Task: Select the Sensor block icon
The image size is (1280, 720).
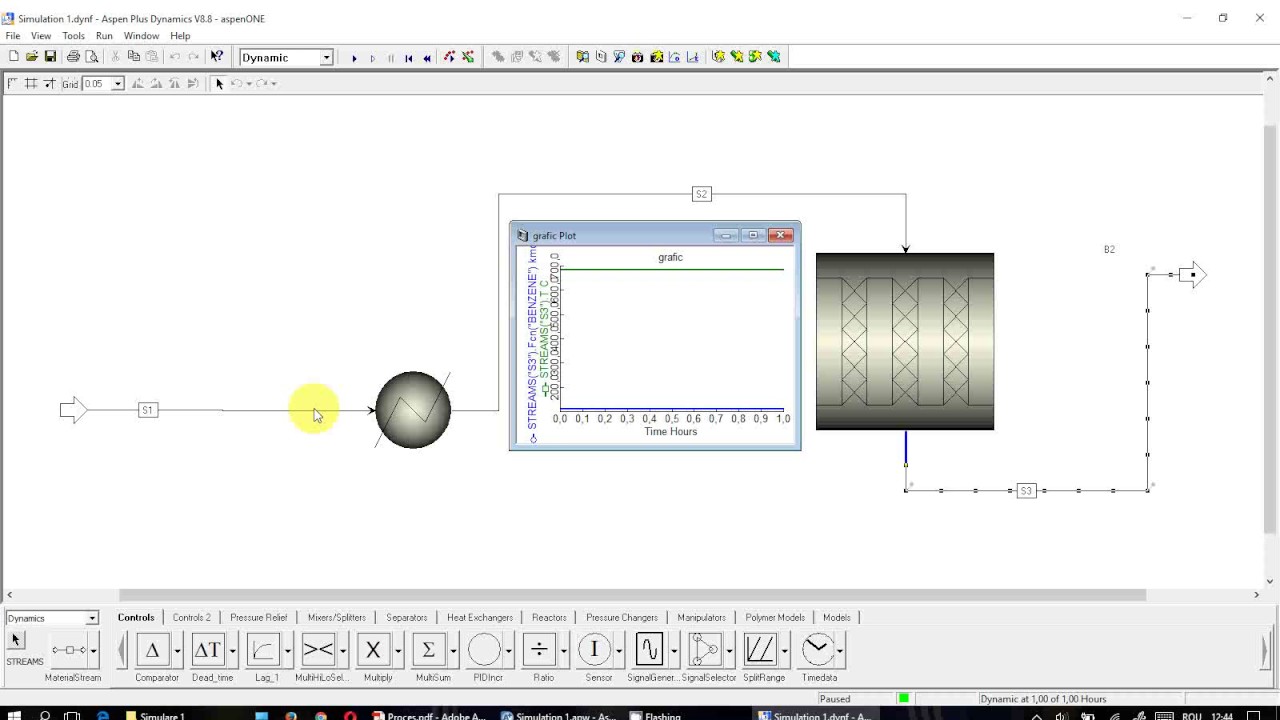Action: tap(594, 650)
